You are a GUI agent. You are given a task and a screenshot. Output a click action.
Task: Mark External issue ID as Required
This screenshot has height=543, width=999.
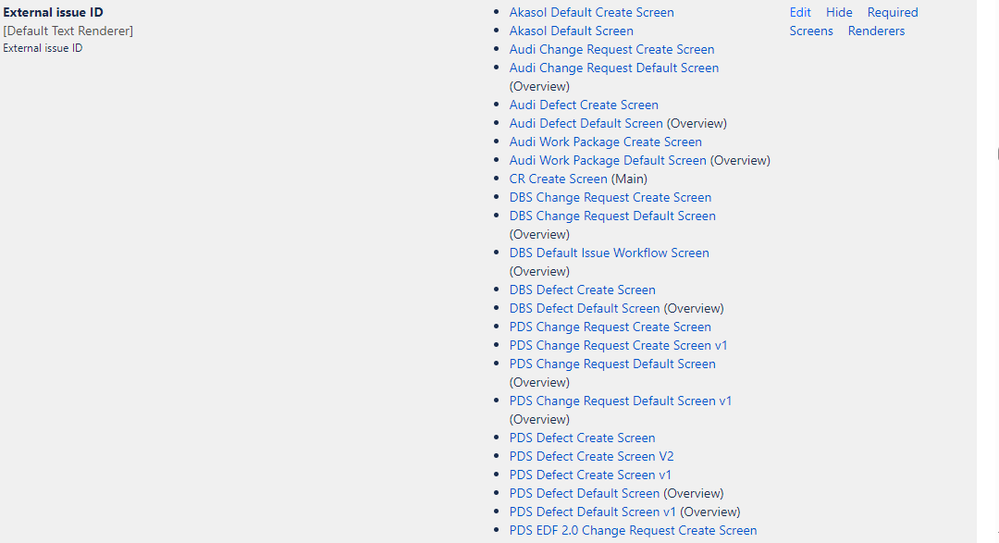point(893,12)
